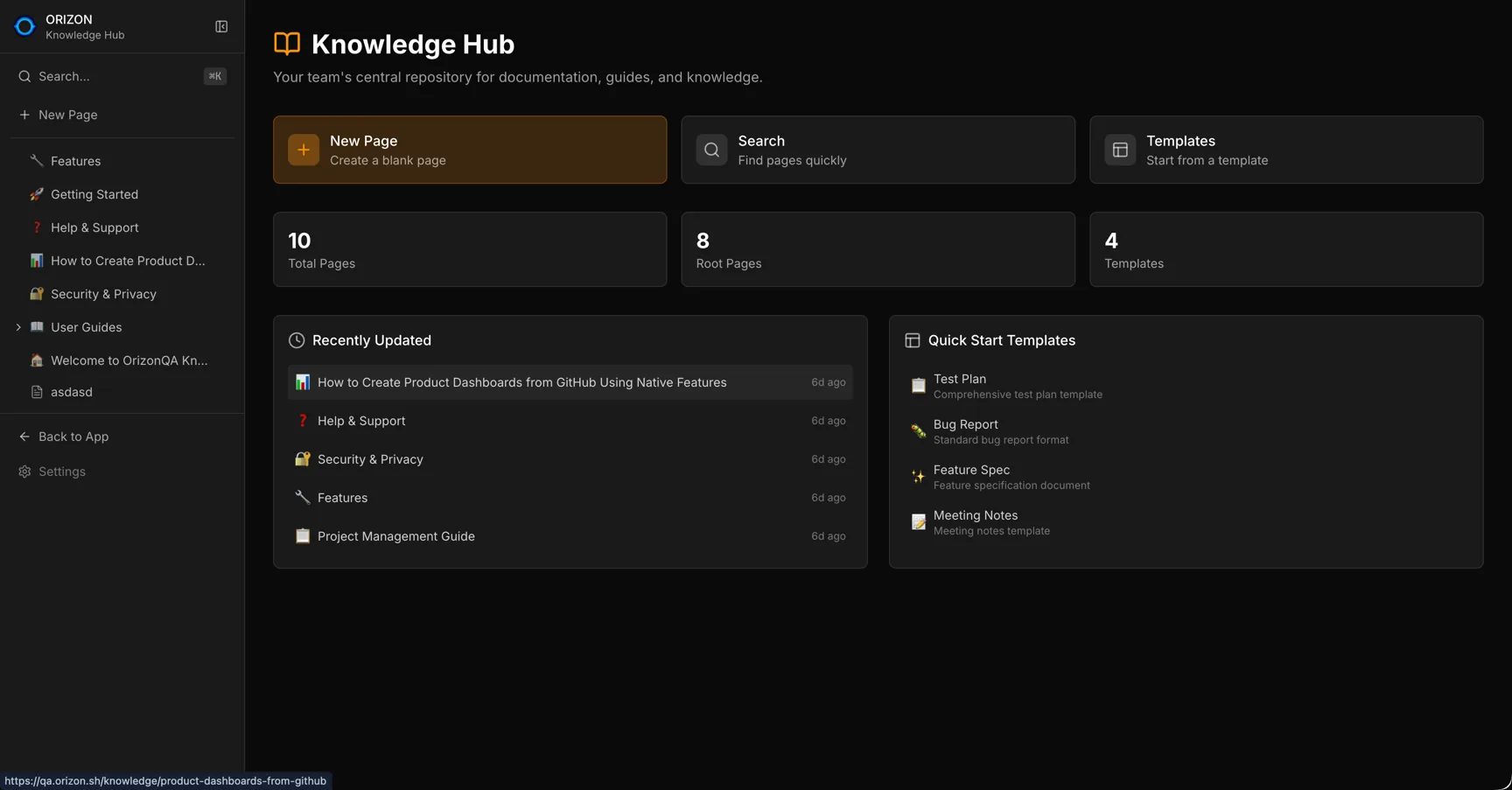Click the Meeting Notes template icon
The height and width of the screenshot is (790, 1512).
point(918,521)
